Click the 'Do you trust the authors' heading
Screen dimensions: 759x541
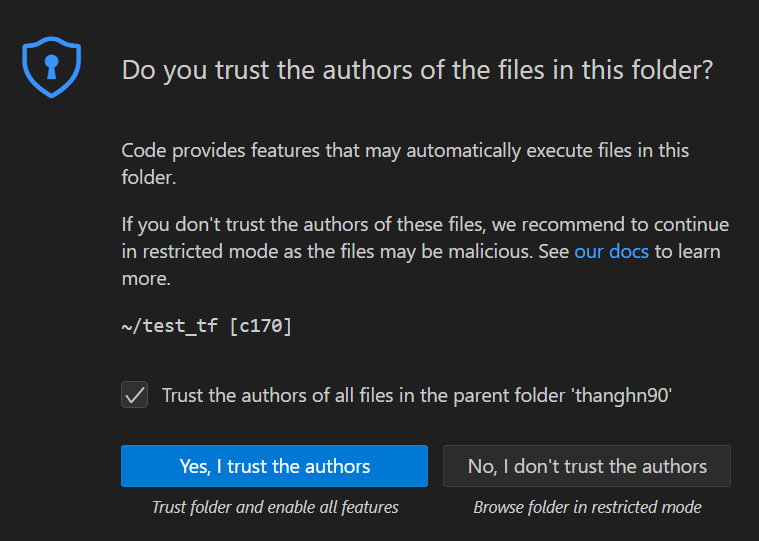pos(417,70)
